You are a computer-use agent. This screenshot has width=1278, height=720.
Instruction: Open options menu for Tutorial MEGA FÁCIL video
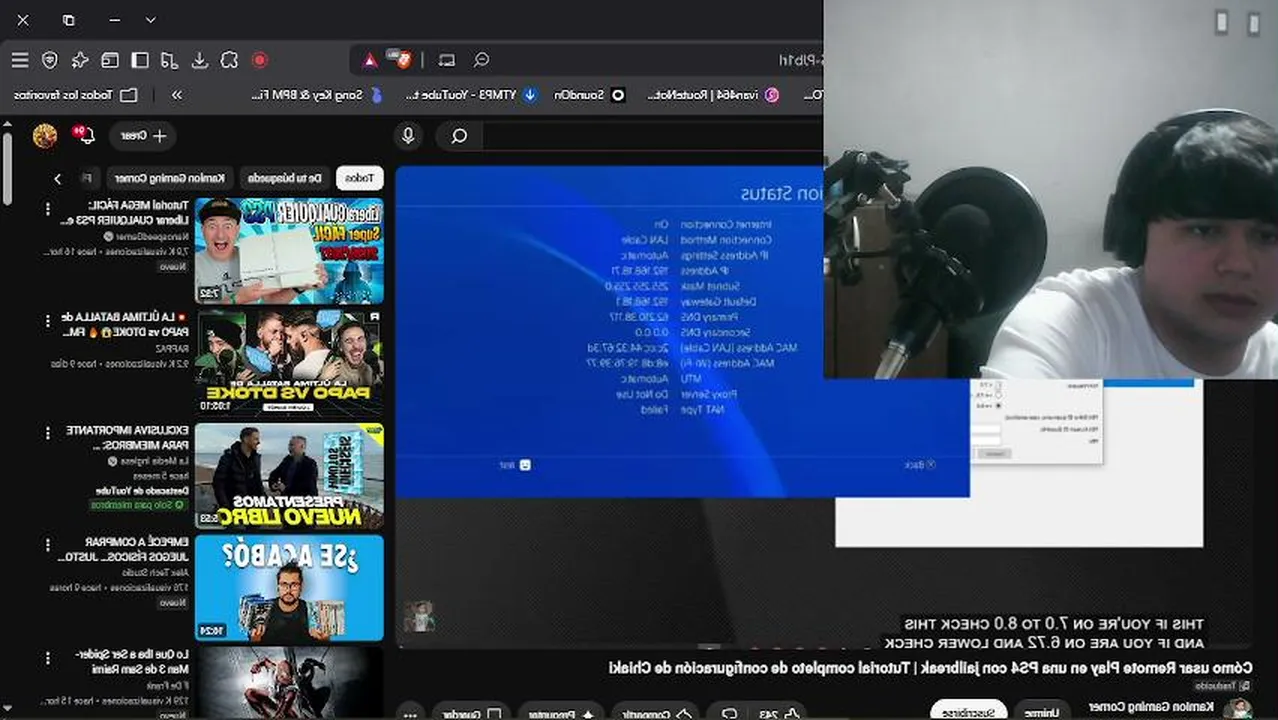[x=47, y=208]
